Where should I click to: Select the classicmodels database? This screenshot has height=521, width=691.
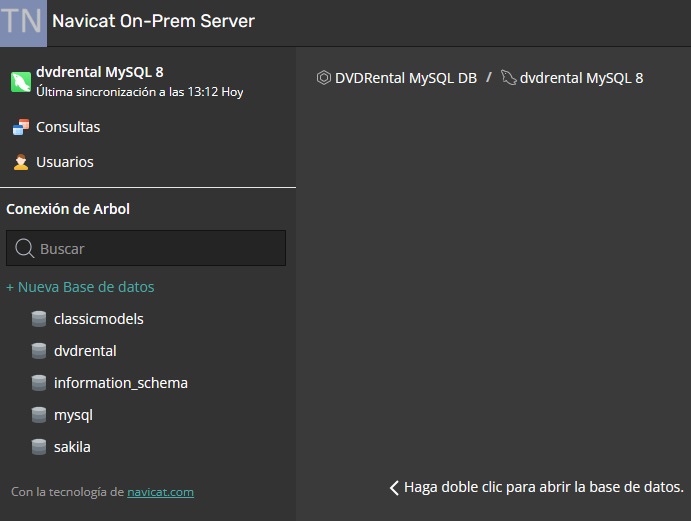(x=99, y=319)
